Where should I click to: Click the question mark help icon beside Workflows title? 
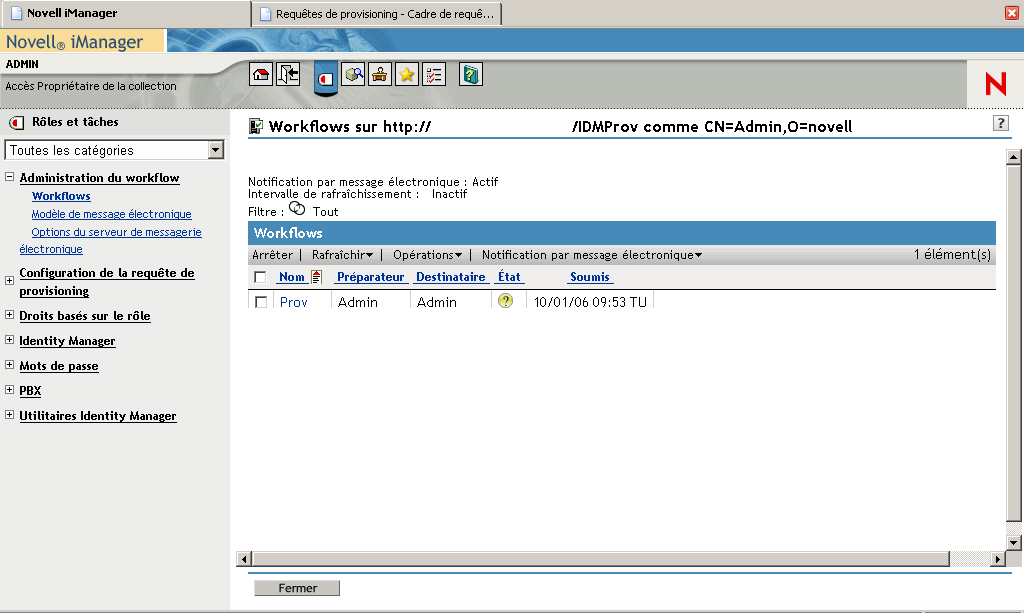[x=1000, y=123]
